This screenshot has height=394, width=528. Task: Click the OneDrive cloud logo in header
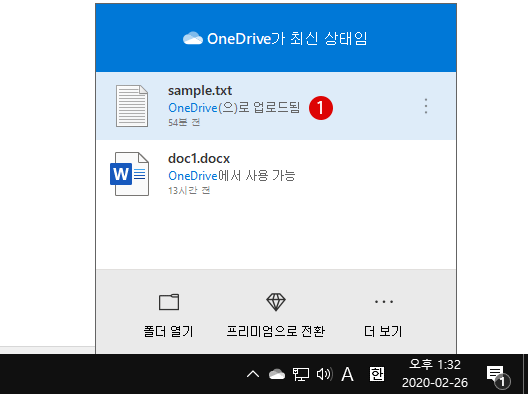click(193, 38)
